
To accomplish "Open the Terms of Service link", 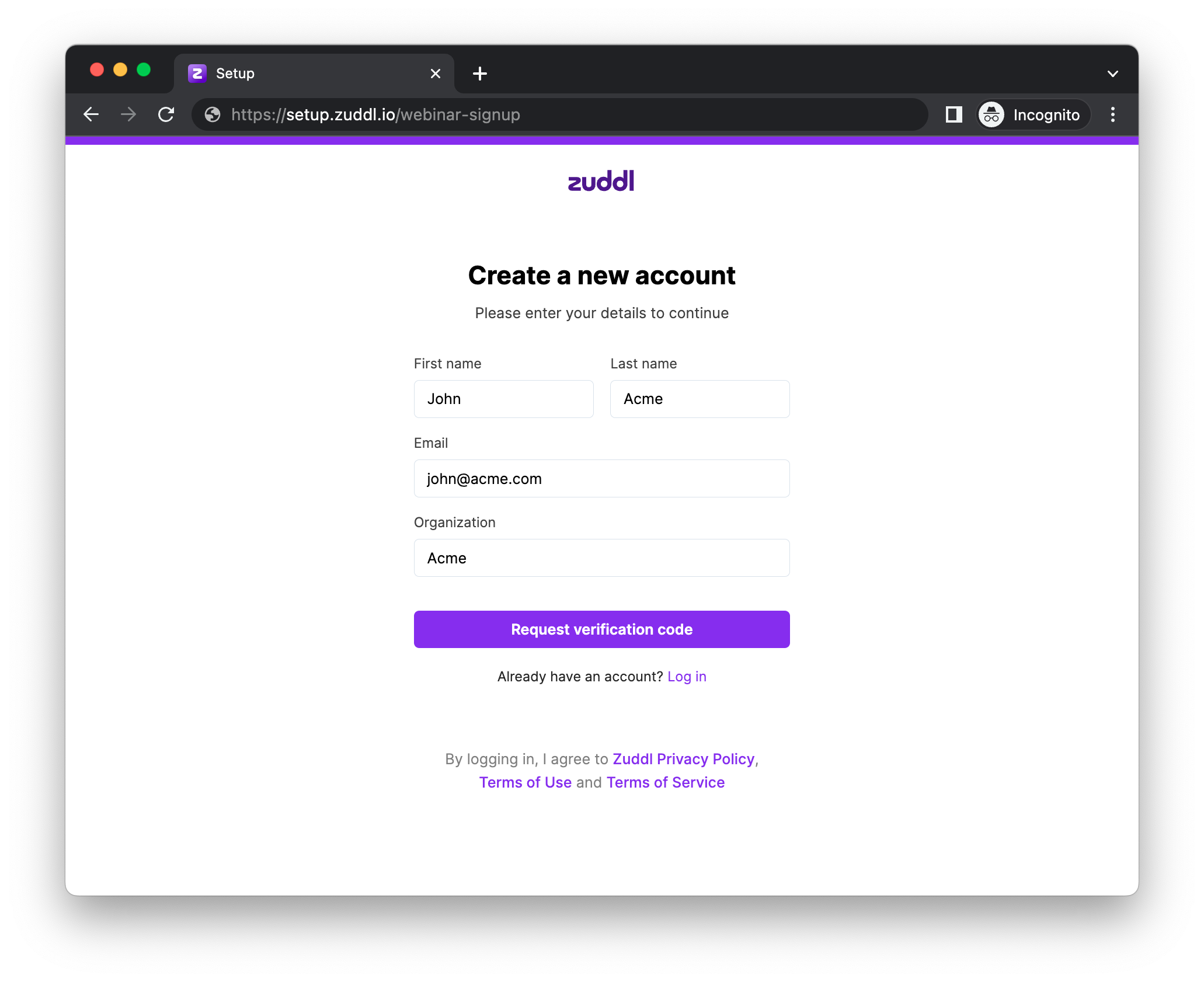I will (666, 782).
